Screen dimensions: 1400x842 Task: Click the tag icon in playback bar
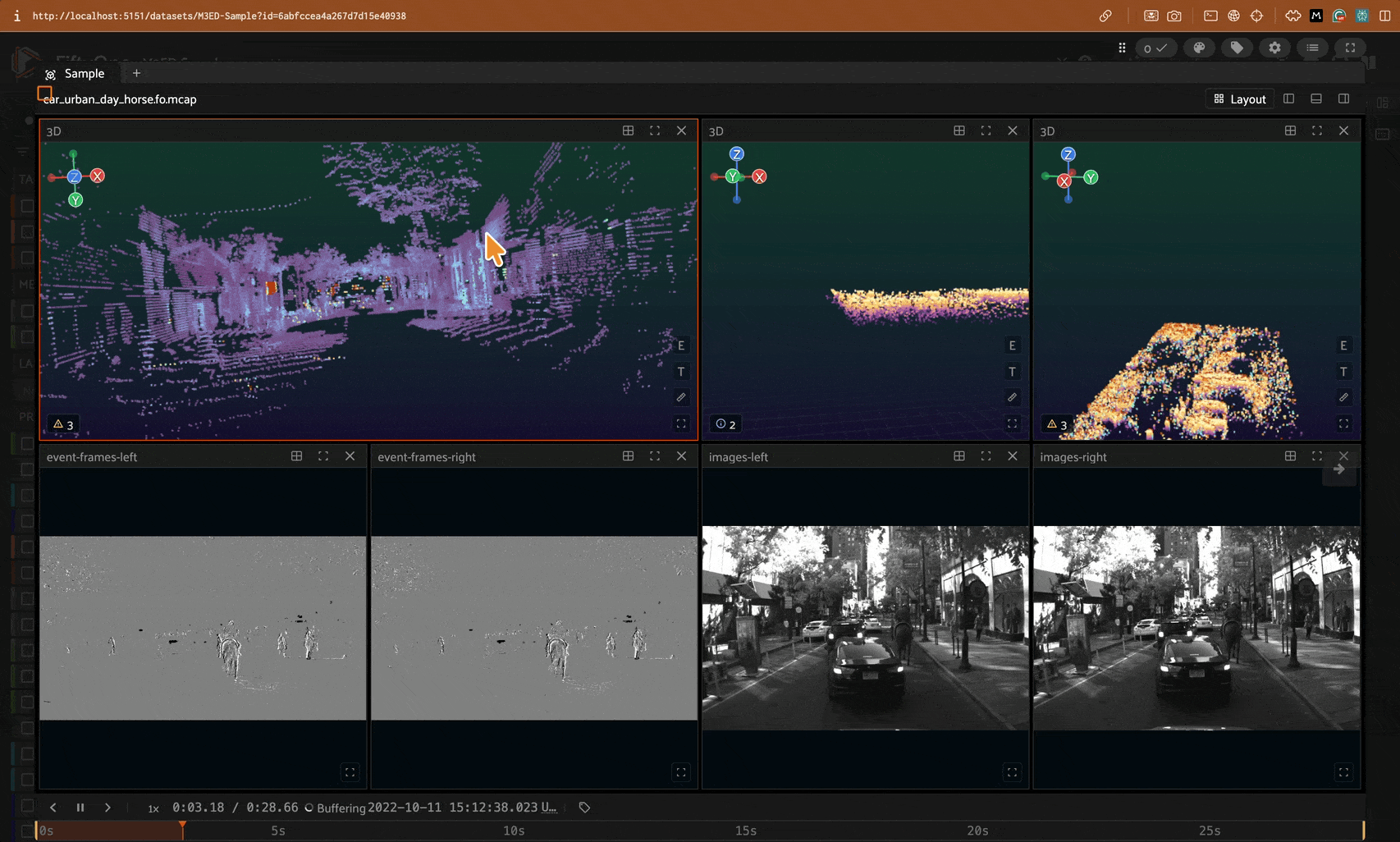coord(584,808)
